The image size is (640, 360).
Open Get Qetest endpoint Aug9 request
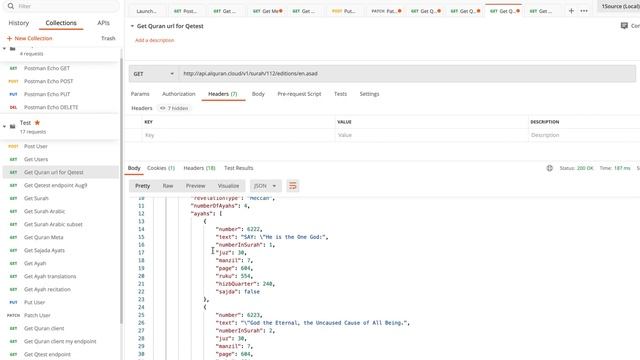tap(56, 185)
